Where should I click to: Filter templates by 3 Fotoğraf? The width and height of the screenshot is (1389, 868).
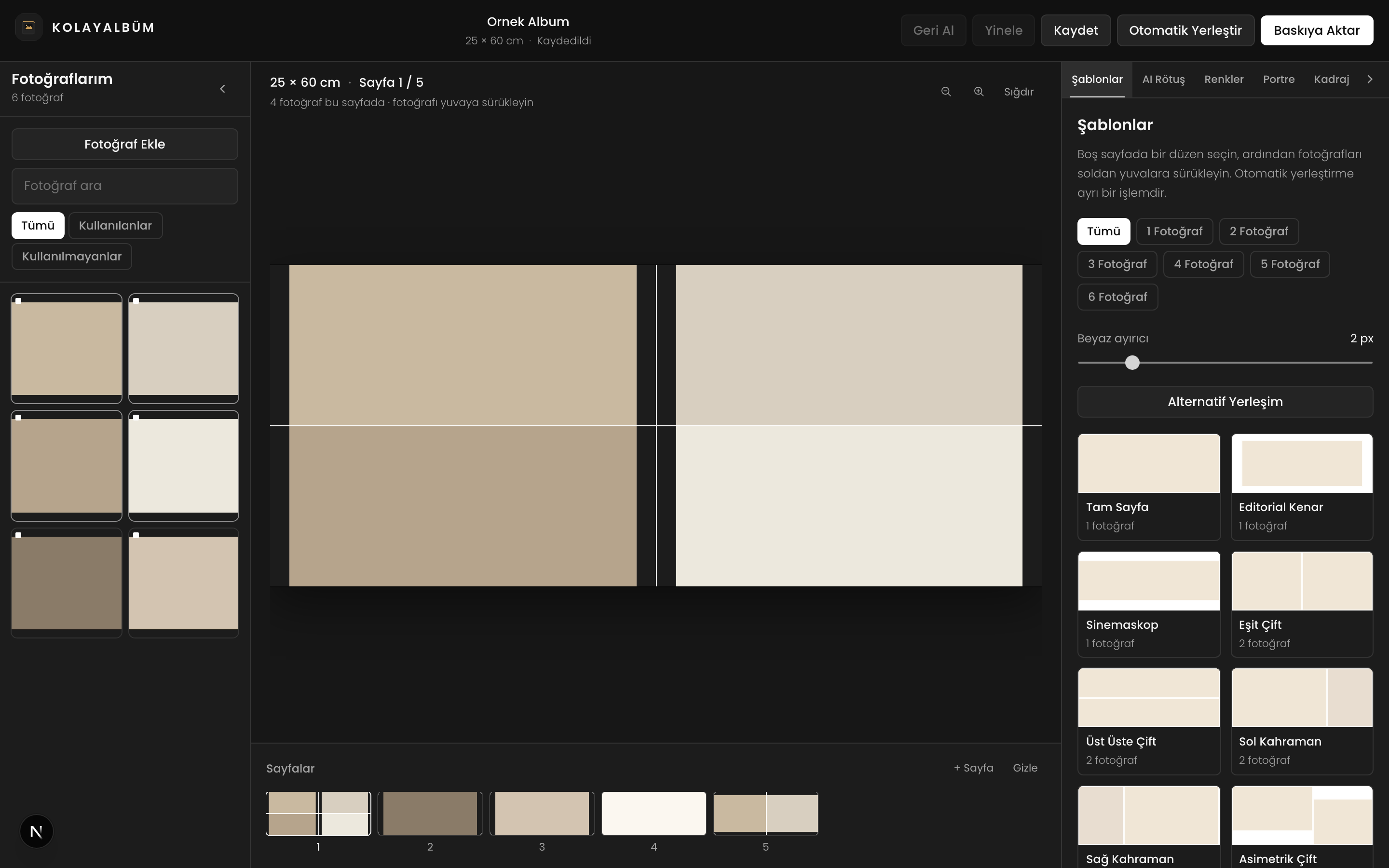(1117, 264)
